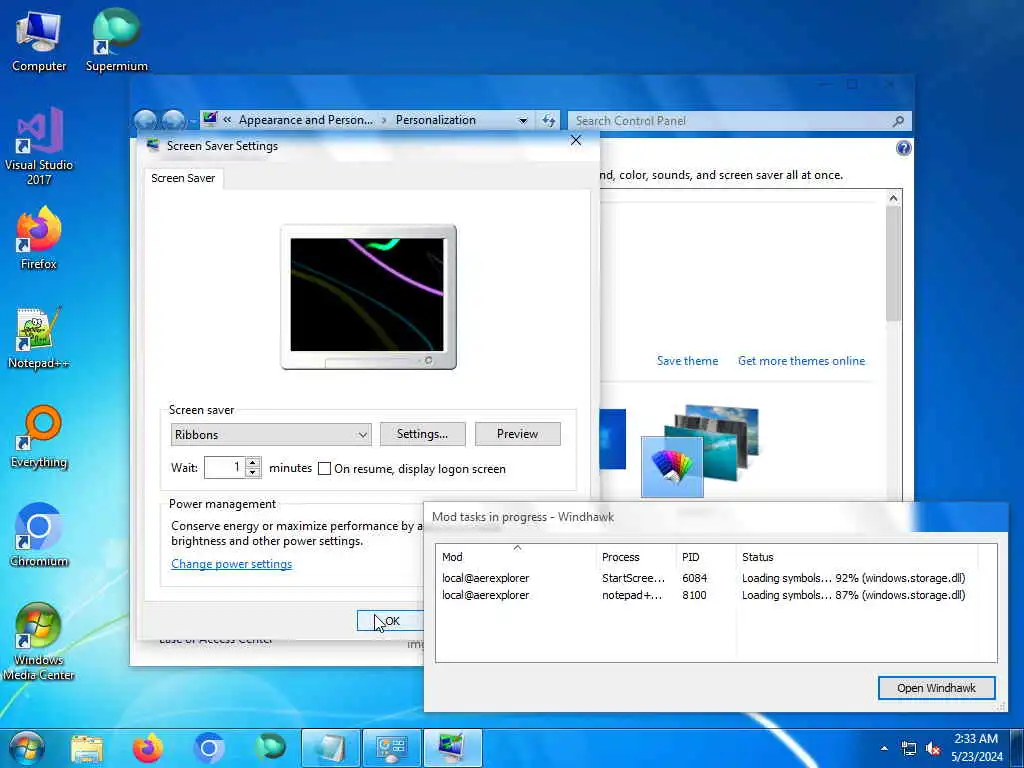Refresh the Control Panel address bar
Viewport: 1024px width, 768px height.
pyautogui.click(x=549, y=120)
